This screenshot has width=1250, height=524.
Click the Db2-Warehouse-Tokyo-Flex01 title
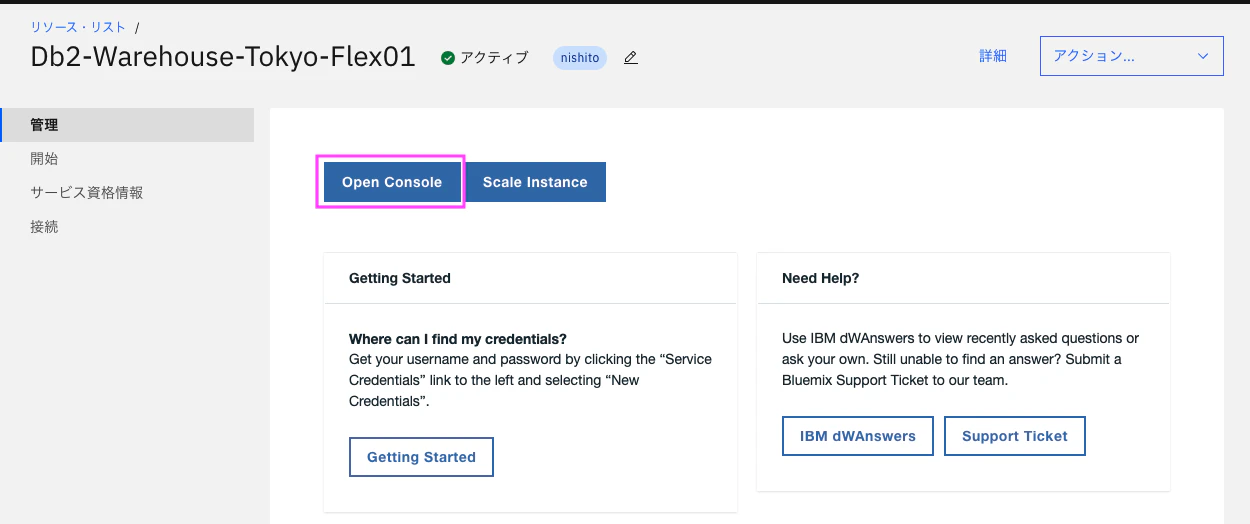point(223,57)
